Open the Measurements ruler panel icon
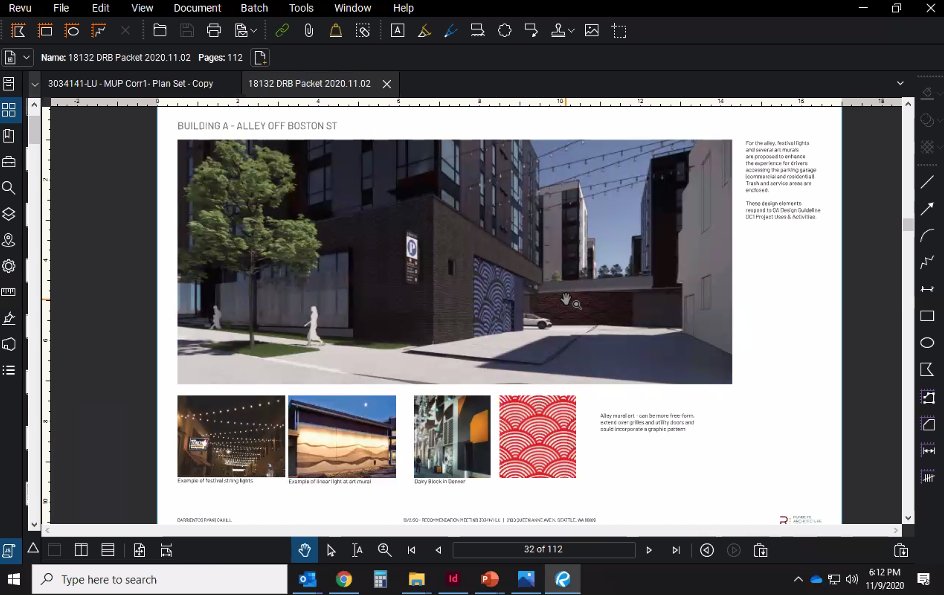Screen dimensions: 944x595 9,292
